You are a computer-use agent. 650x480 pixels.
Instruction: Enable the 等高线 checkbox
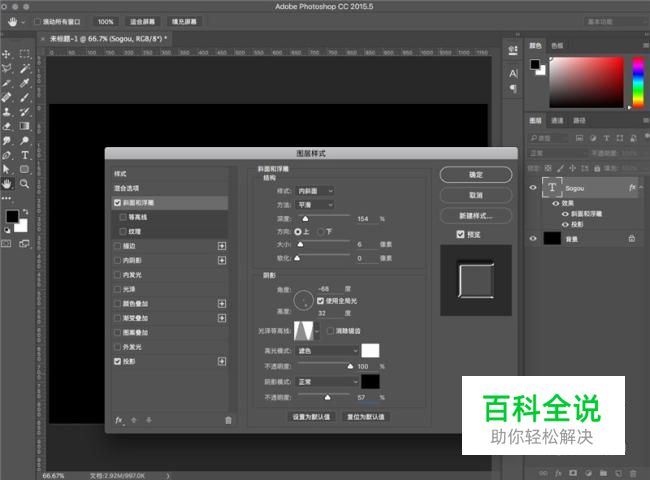pyautogui.click(x=122, y=216)
